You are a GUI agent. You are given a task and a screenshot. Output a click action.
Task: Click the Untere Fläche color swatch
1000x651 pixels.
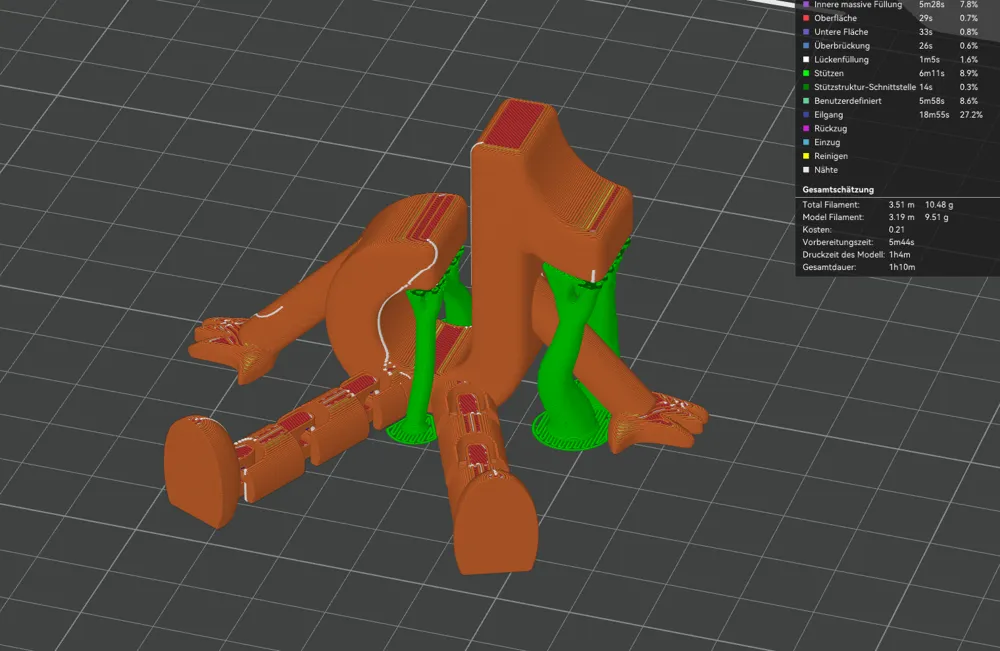806,32
